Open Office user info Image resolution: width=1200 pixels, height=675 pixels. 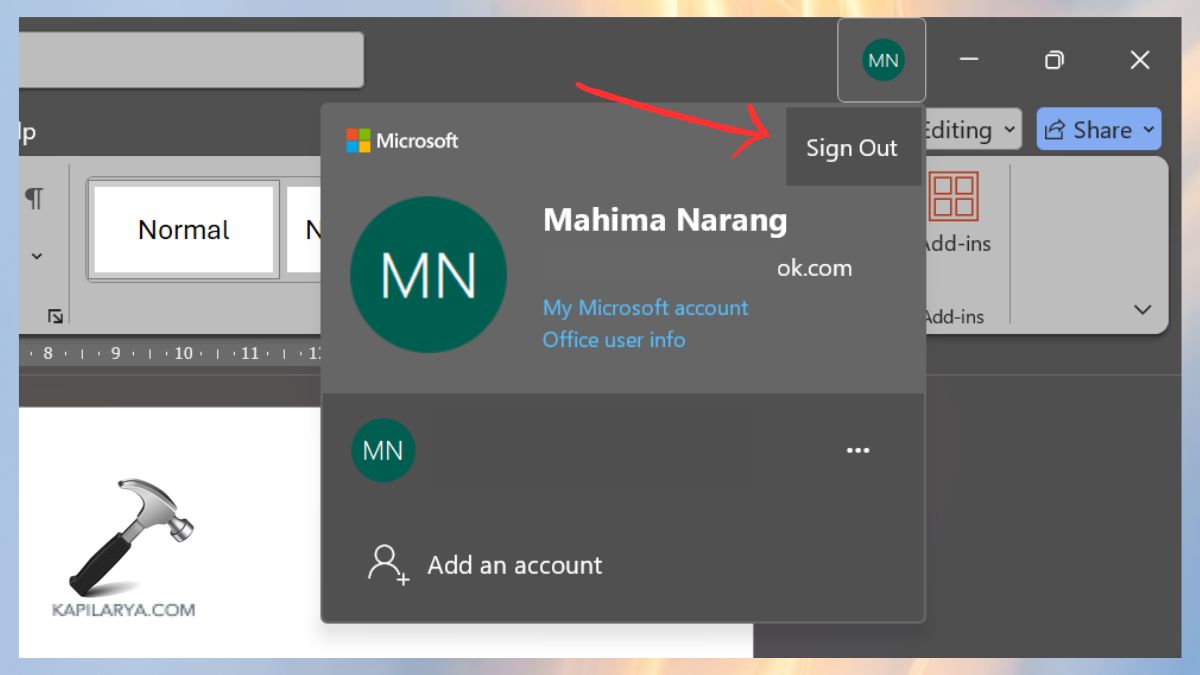[x=614, y=339]
